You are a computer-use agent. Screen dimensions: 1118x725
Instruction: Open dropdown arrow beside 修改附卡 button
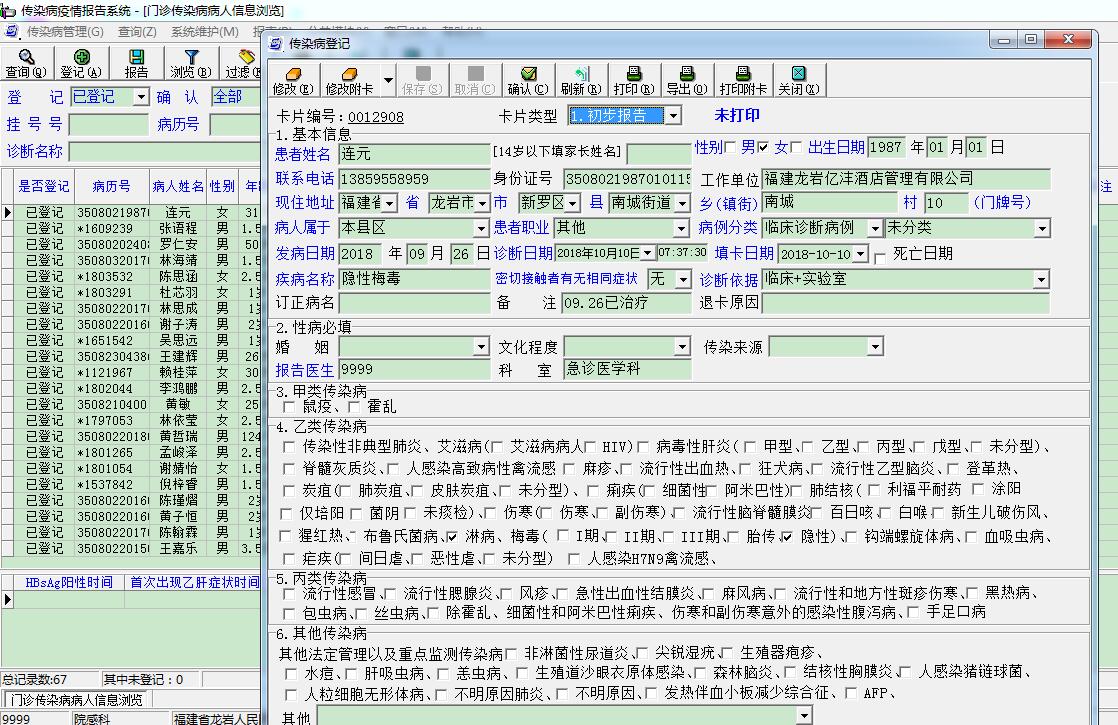[389, 80]
